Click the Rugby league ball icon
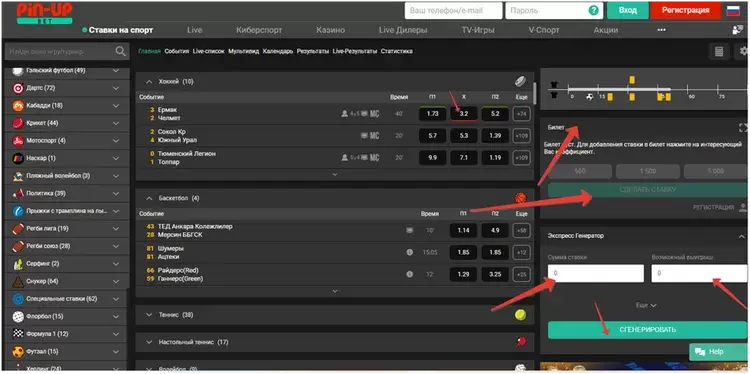Viewport: 750px width, 374px height. tap(18, 229)
